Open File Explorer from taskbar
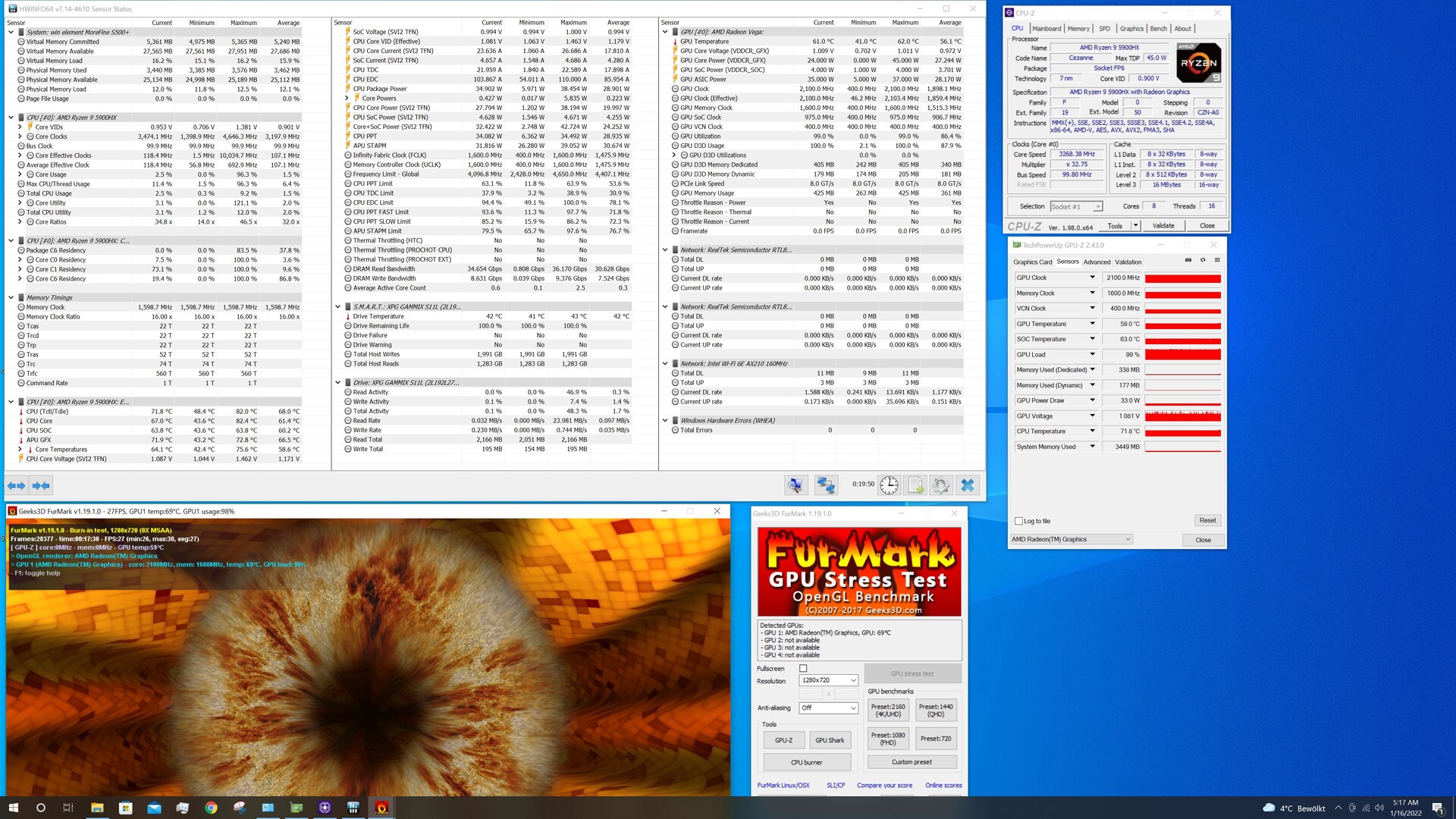 pos(97,808)
